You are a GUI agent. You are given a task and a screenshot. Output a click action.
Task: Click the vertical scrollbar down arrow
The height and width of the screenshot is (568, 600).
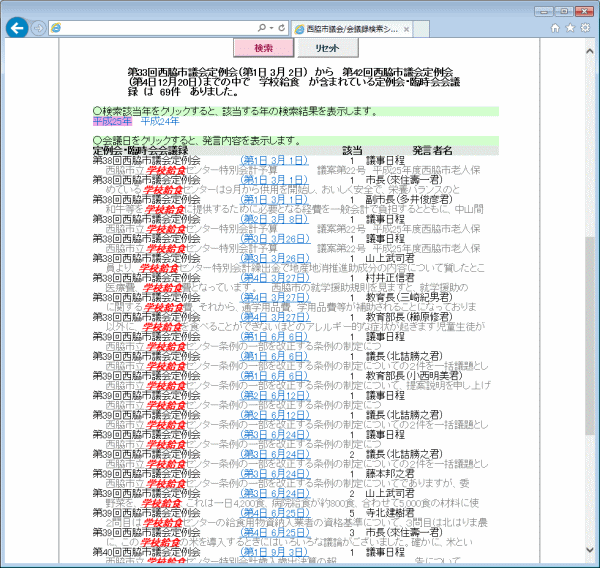[x=590, y=561]
